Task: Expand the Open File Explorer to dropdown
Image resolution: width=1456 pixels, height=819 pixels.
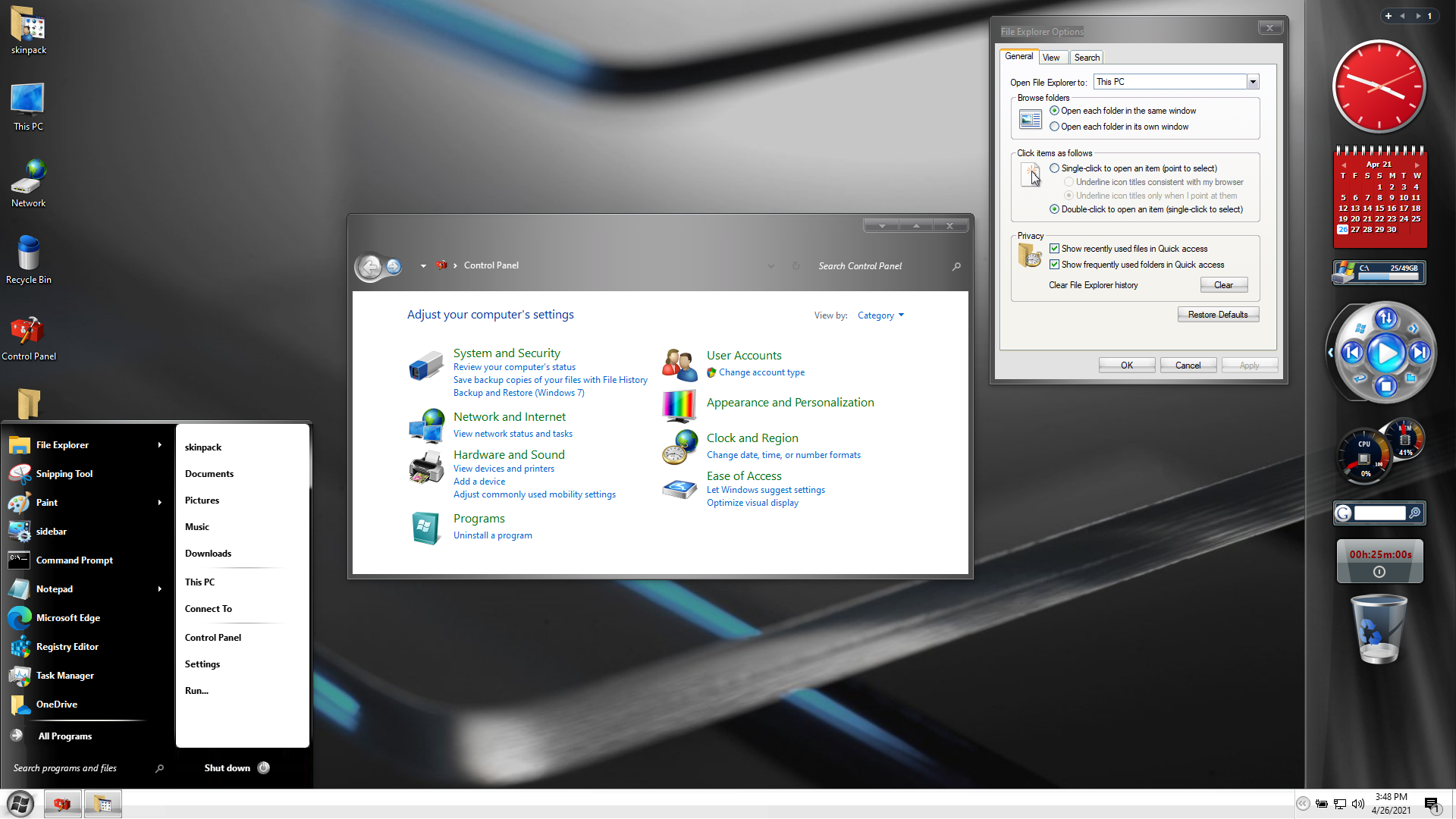Action: click(x=1253, y=82)
